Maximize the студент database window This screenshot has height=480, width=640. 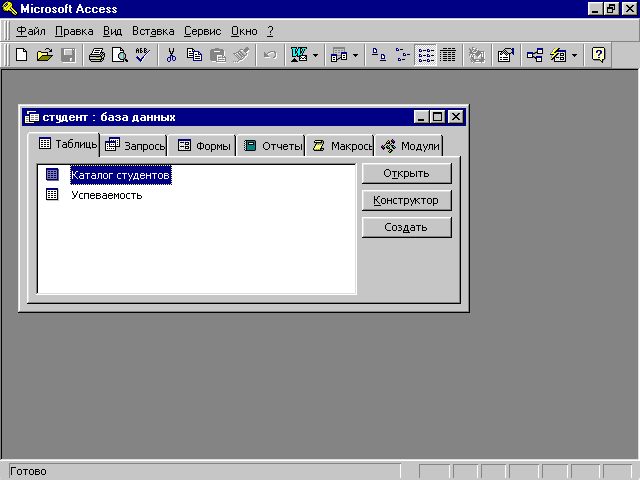(x=438, y=117)
